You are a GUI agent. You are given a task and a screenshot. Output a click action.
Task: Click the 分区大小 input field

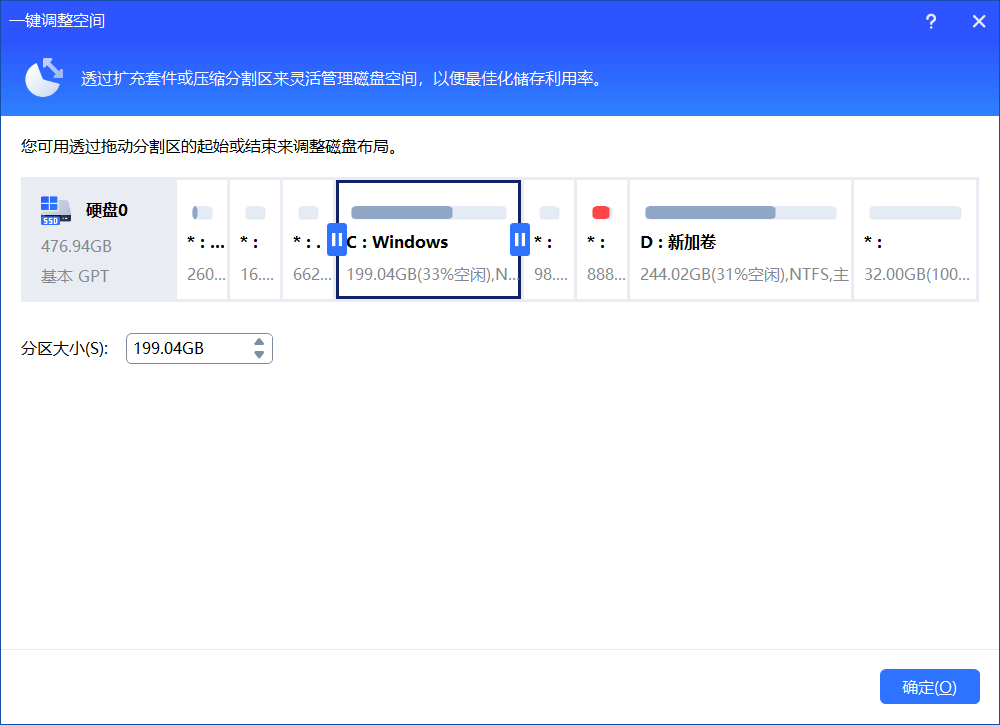click(199, 349)
